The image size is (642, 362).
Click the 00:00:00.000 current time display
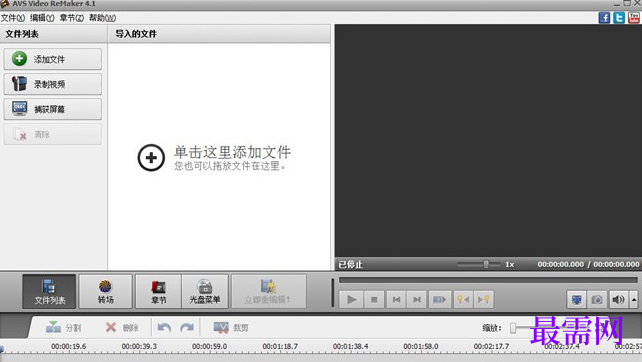point(561,265)
